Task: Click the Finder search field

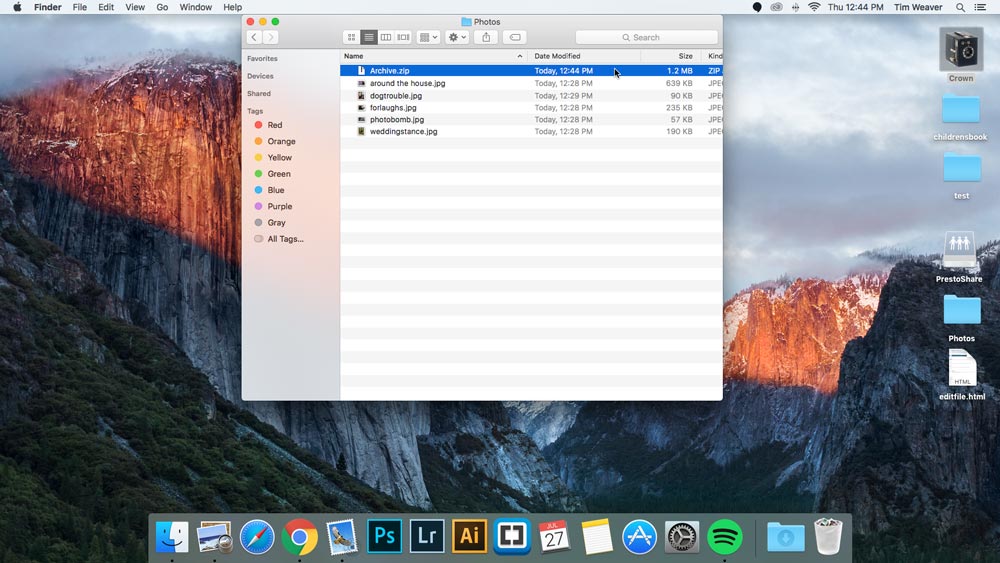Action: click(x=646, y=38)
